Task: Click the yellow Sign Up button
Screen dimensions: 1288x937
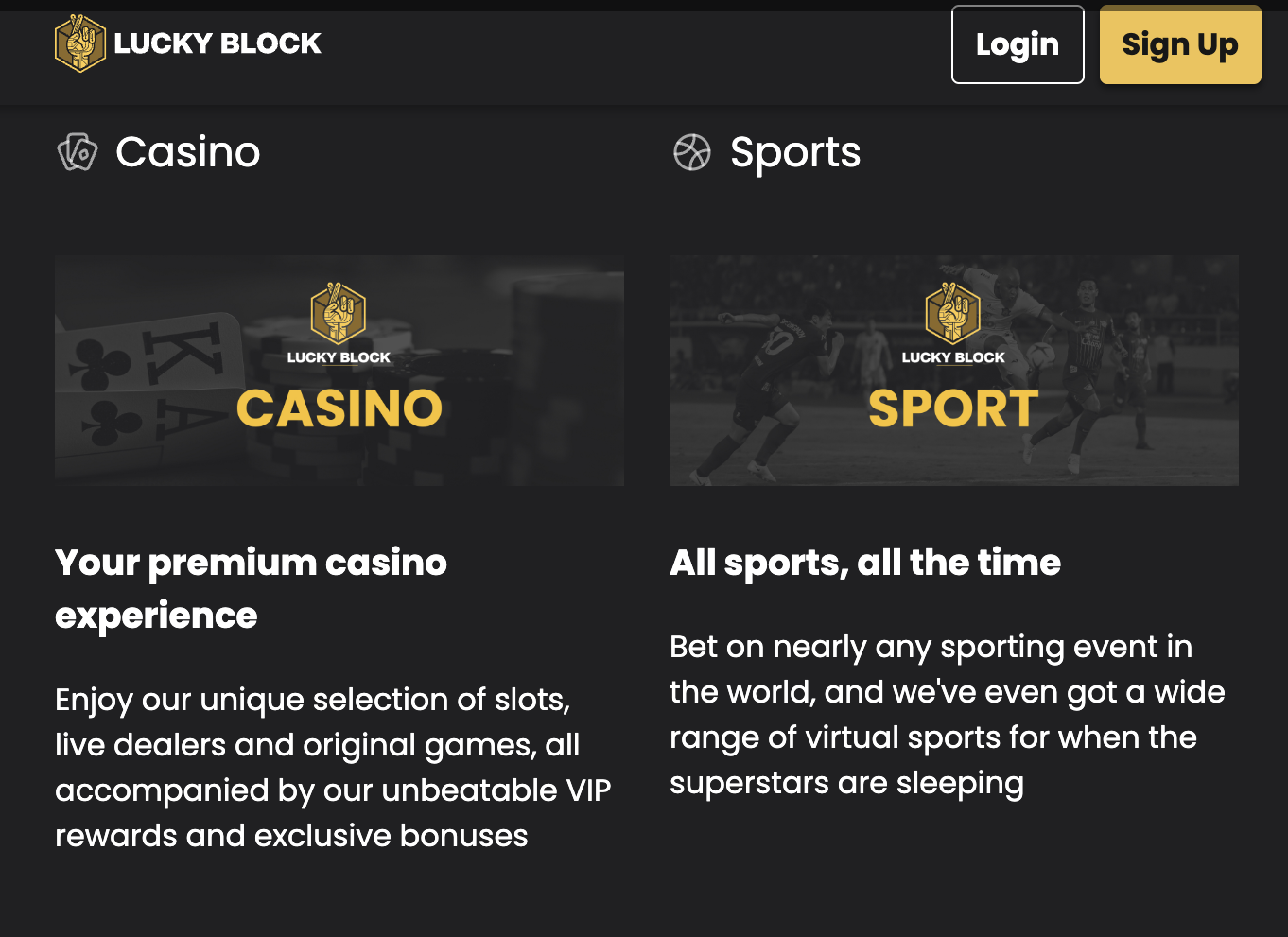Action: [x=1180, y=44]
